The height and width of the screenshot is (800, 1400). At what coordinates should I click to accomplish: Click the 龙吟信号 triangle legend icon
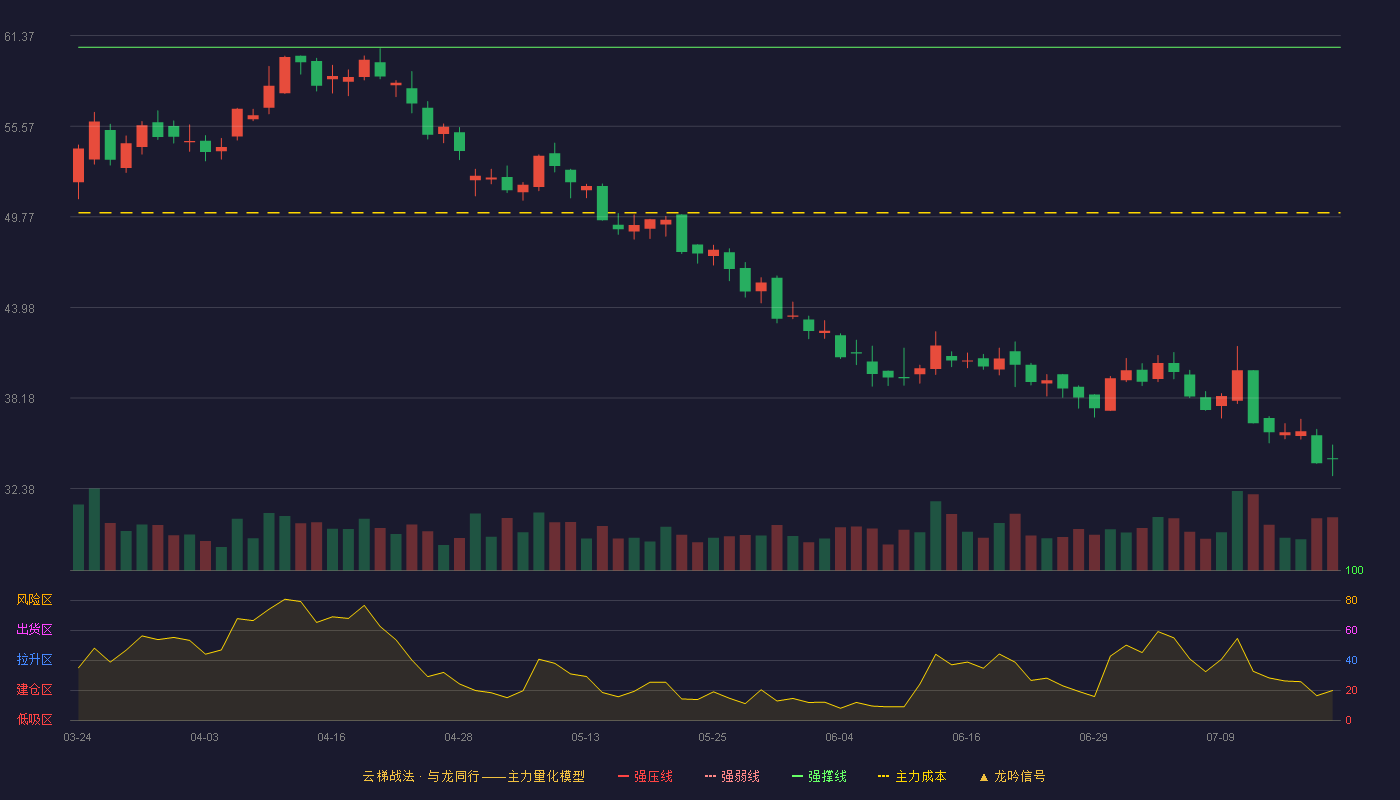983,776
